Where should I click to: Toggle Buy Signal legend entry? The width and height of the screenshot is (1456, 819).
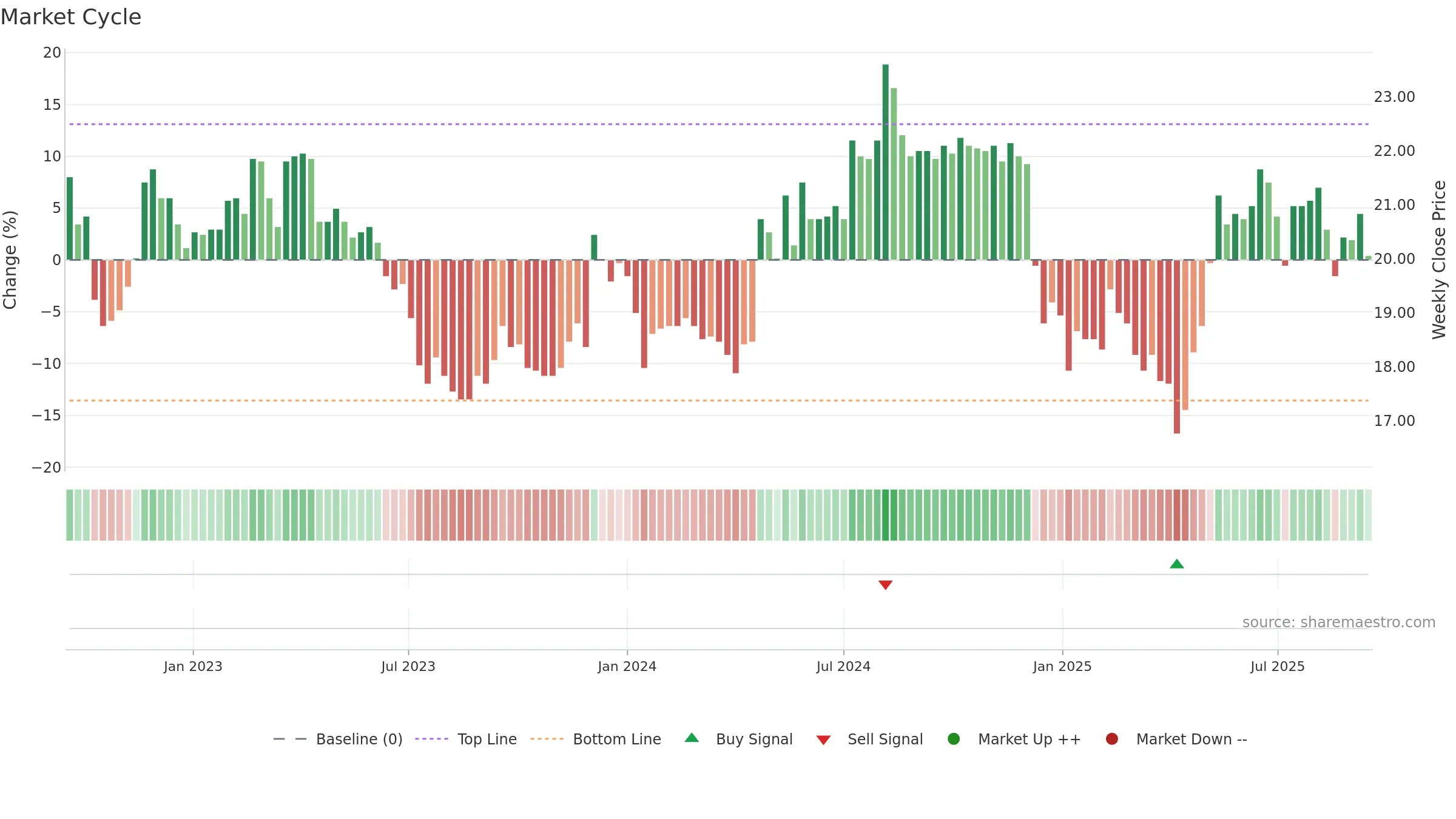[x=738, y=740]
